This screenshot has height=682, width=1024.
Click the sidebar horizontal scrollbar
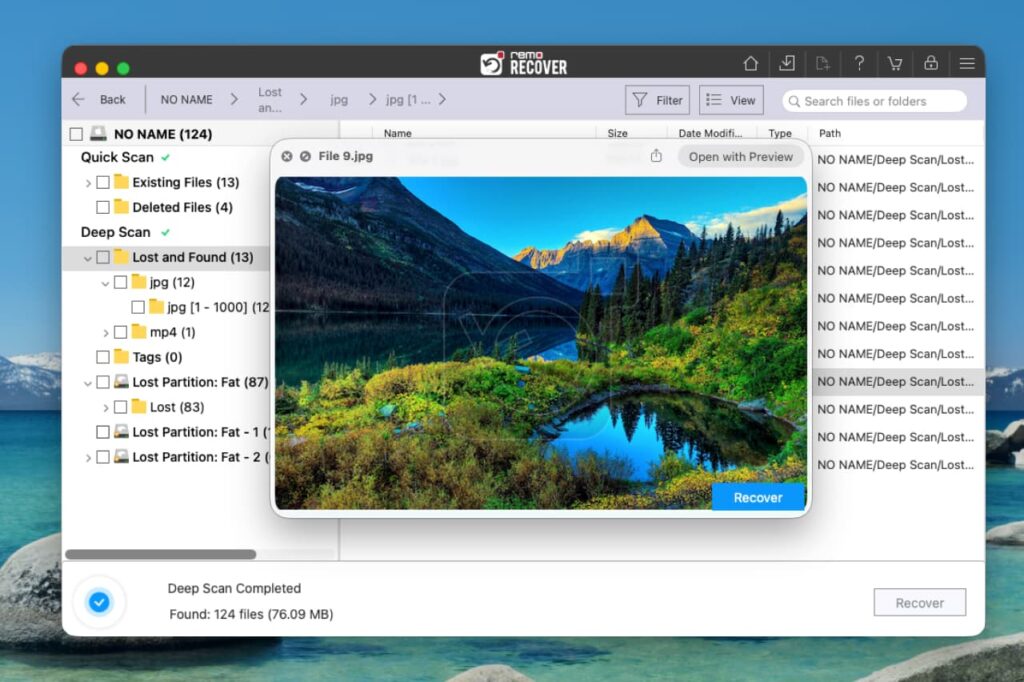[x=161, y=555]
